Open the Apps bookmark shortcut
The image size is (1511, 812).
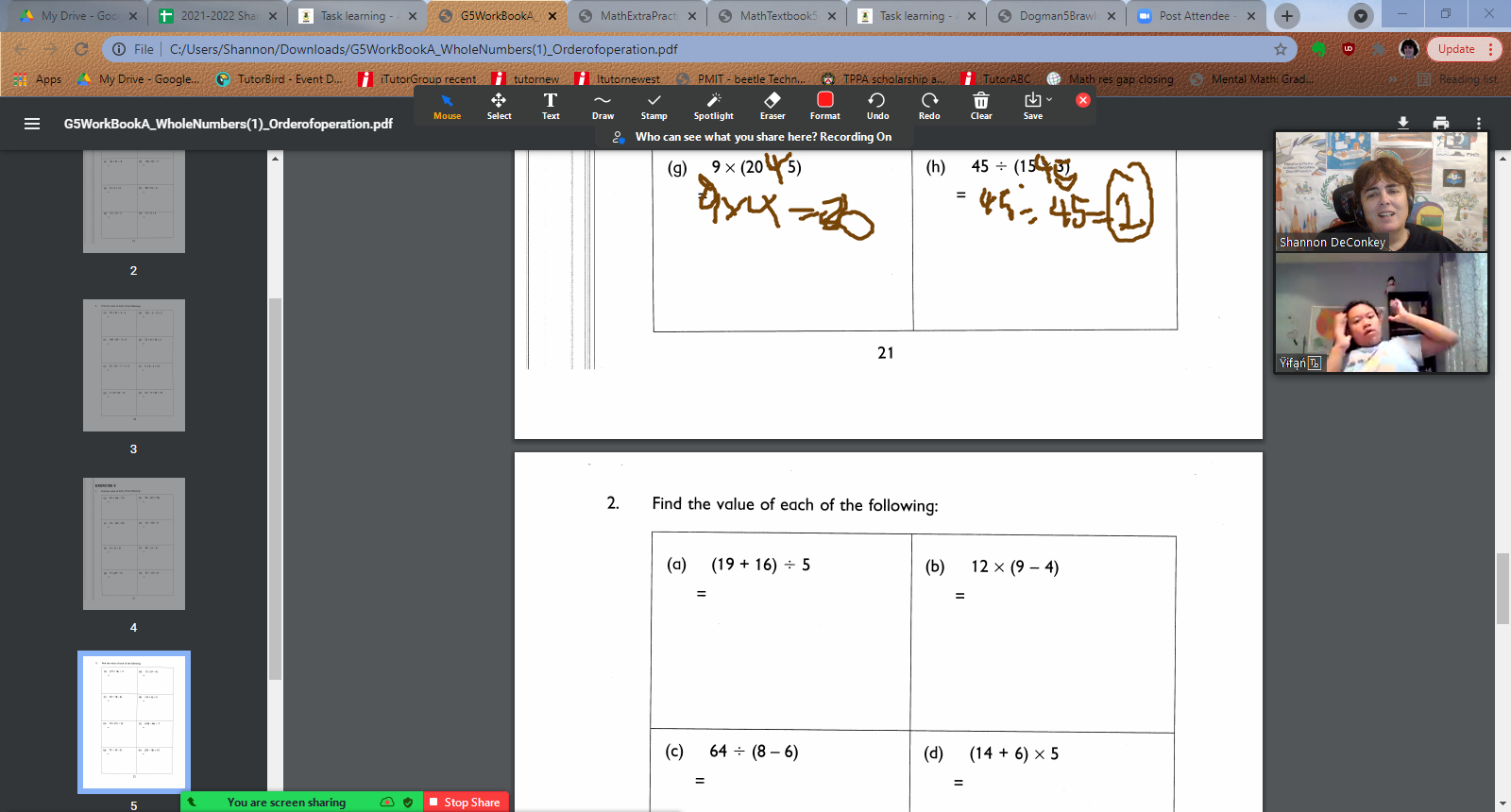38,79
